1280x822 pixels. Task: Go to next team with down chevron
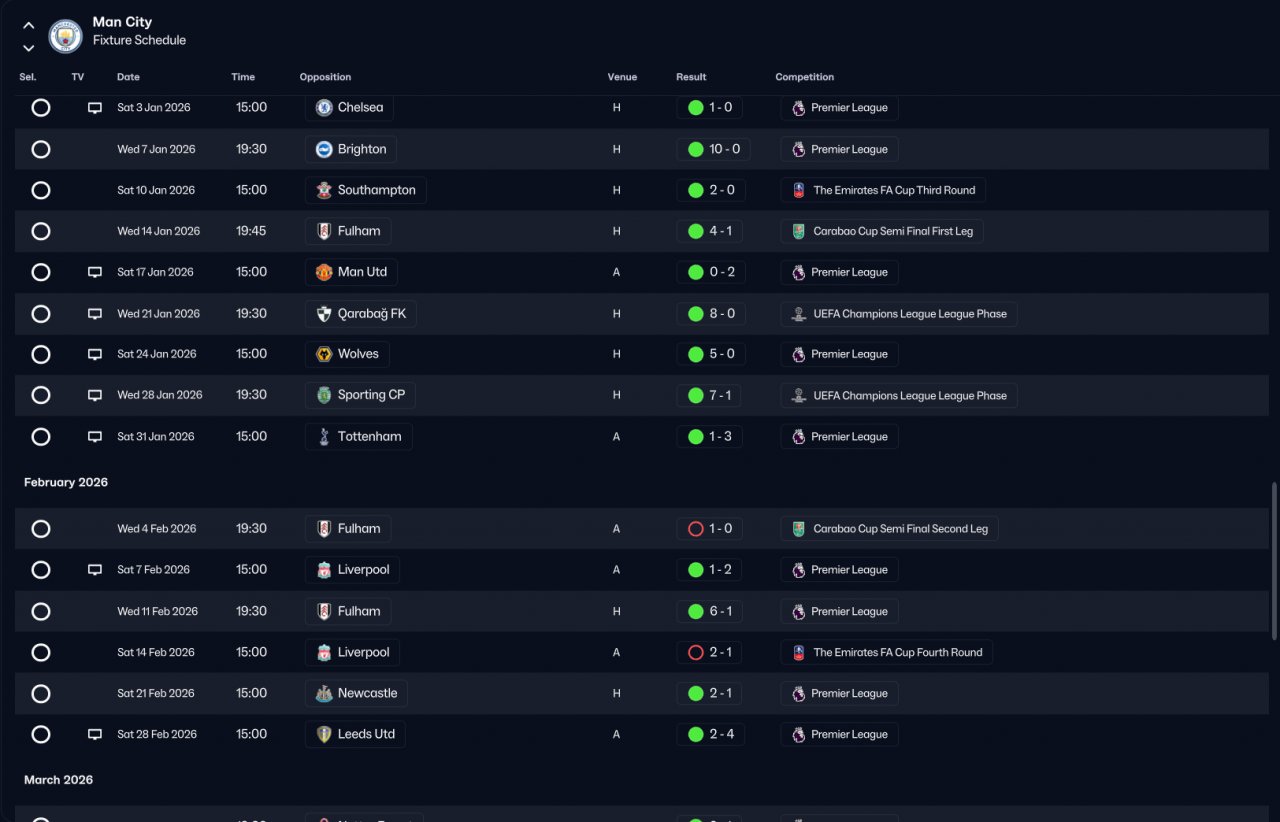coord(28,47)
